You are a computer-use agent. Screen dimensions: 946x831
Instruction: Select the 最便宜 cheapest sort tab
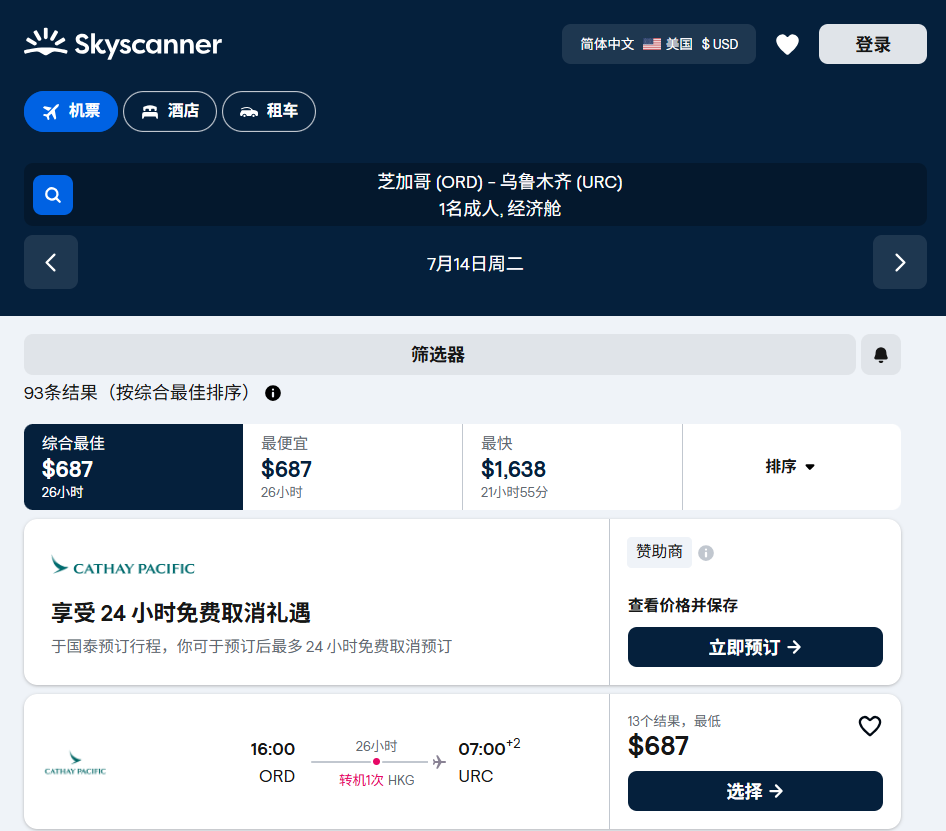click(x=352, y=467)
